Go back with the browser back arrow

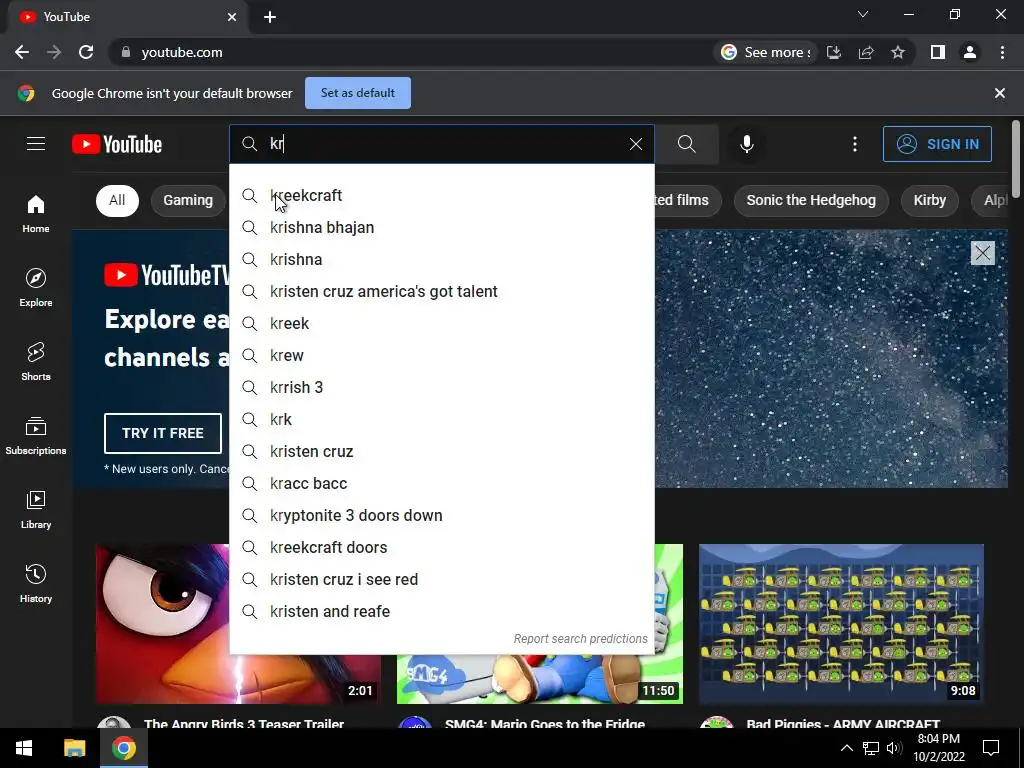point(22,52)
